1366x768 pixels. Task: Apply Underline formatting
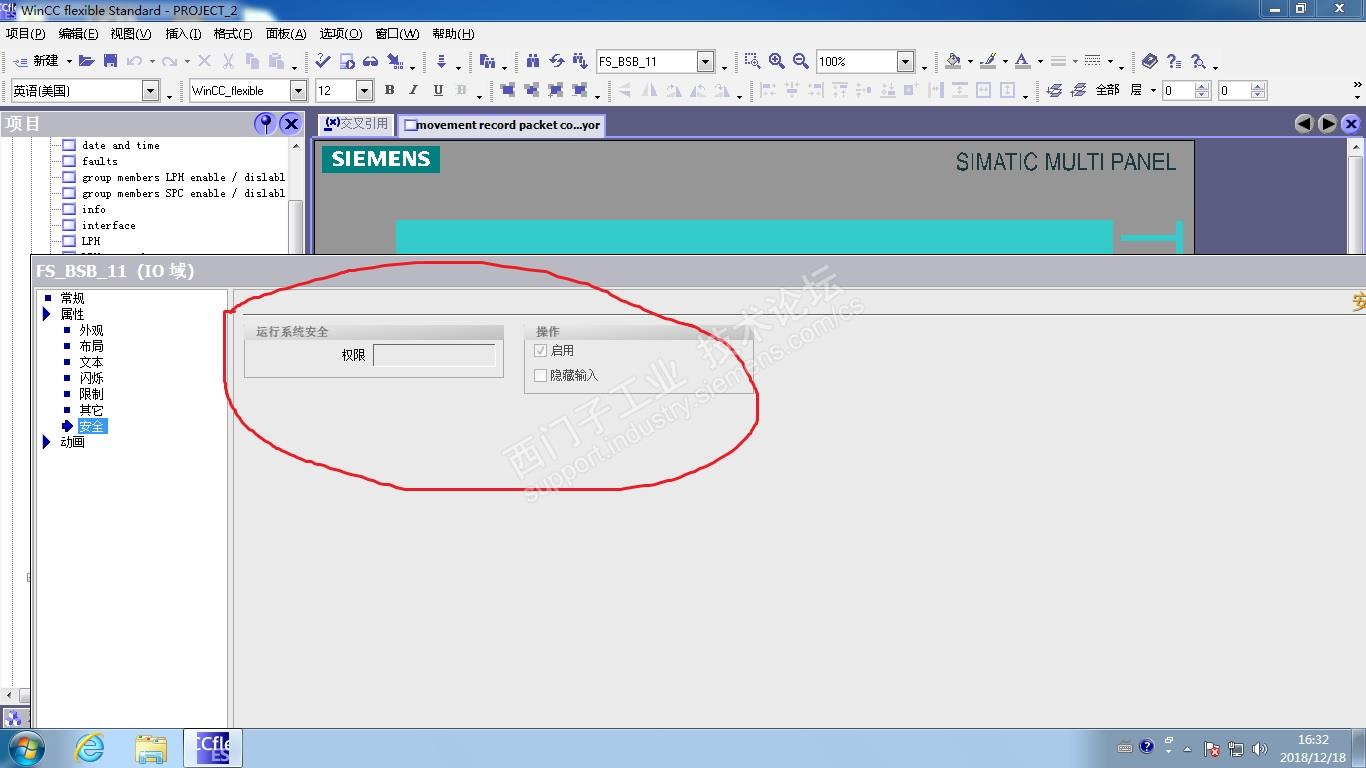(x=437, y=90)
